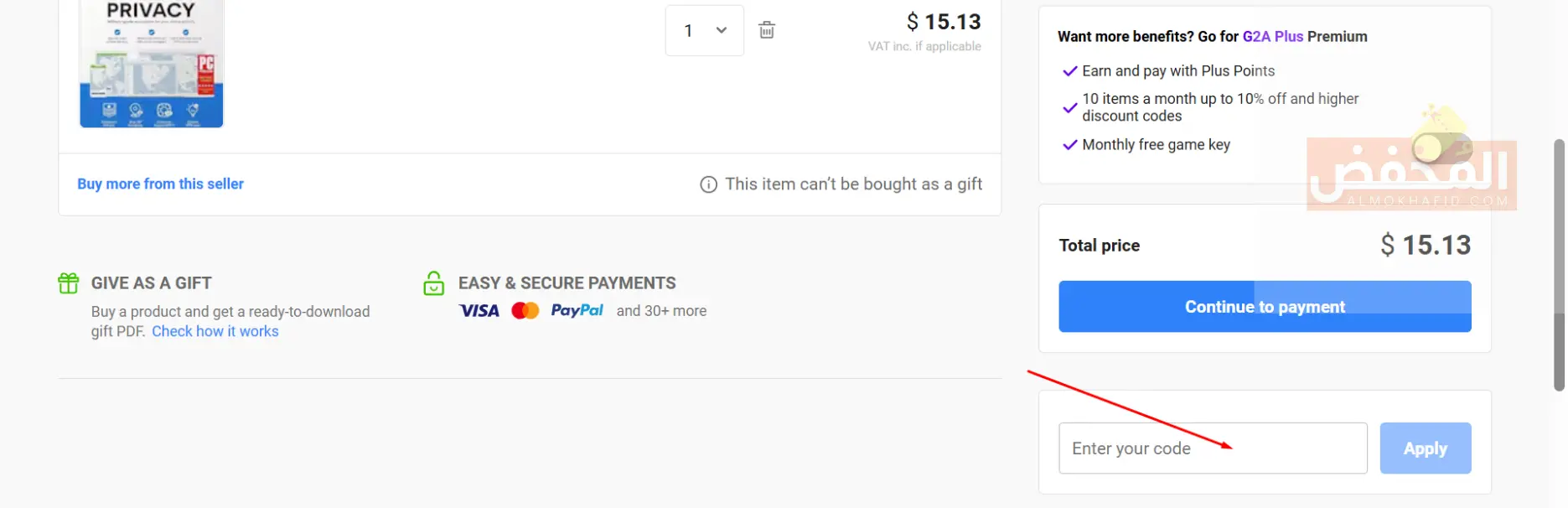Open the quantity dropdown showing 1
The height and width of the screenshot is (508, 1568).
point(704,30)
